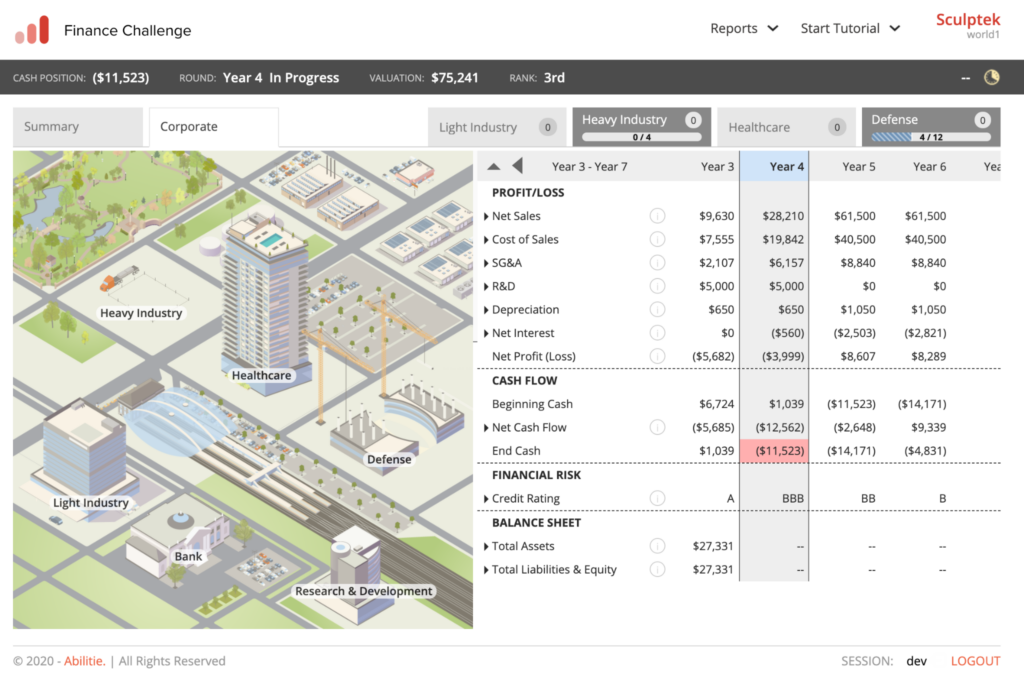Click the up arrow above Profit/Loss
Viewport: 1024px width, 692px height.
[494, 167]
